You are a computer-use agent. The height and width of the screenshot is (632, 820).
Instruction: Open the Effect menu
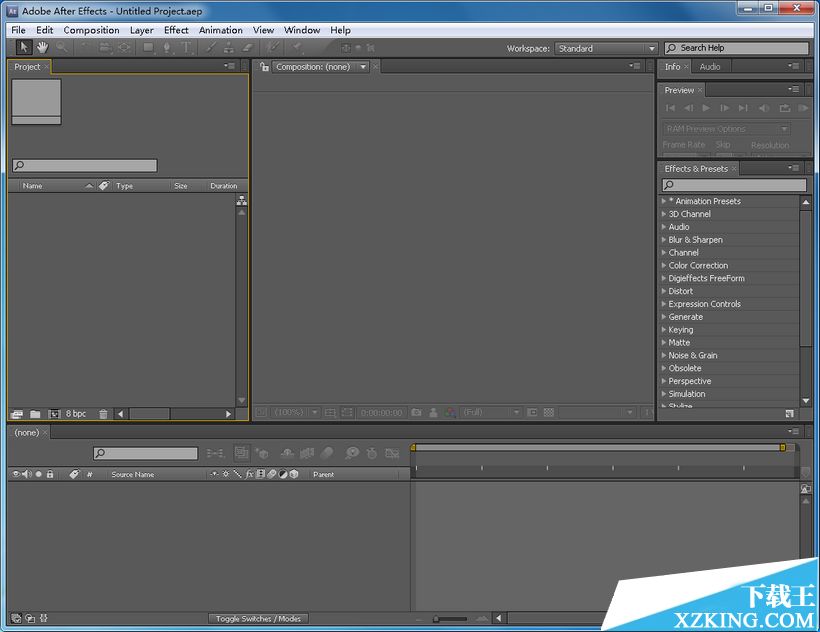click(x=176, y=30)
